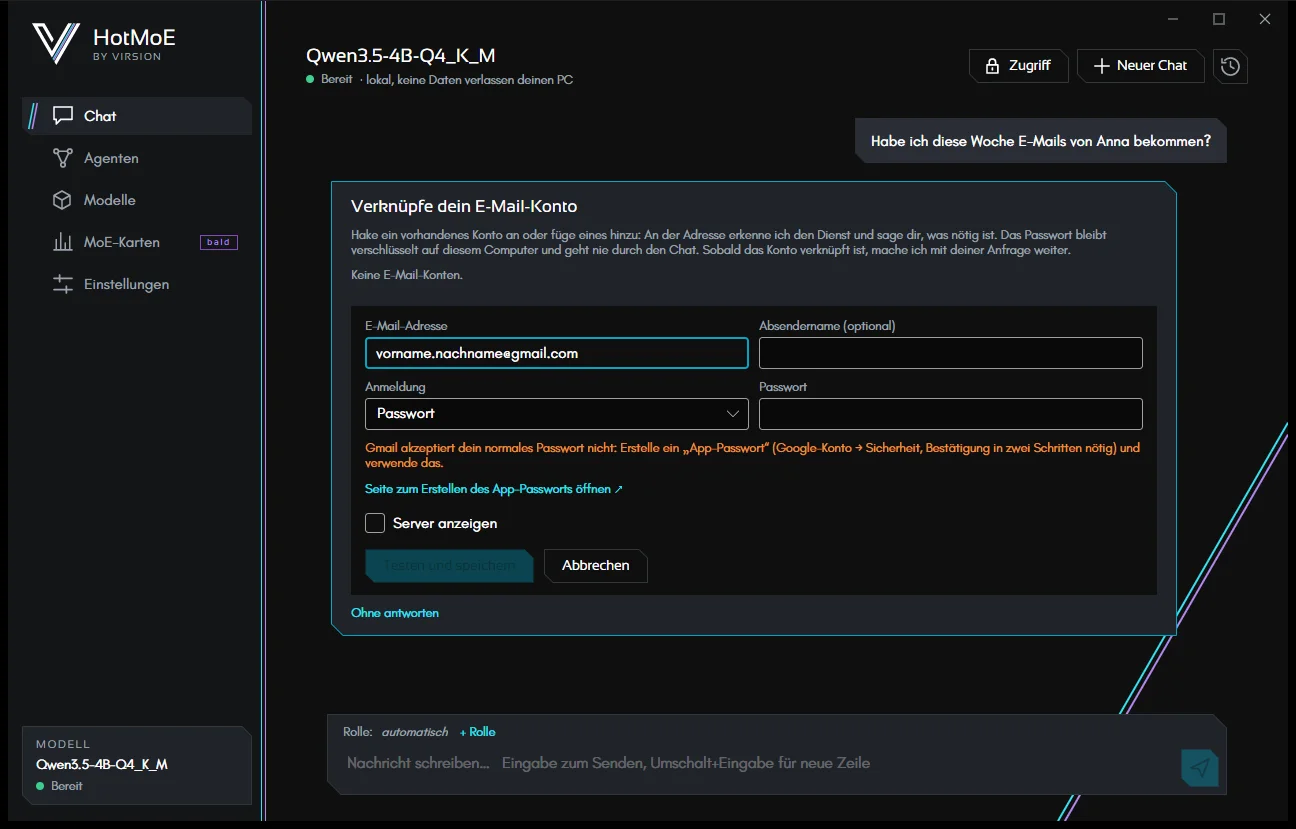Start a Neuer Chat
The height and width of the screenshot is (829, 1296).
[1141, 66]
